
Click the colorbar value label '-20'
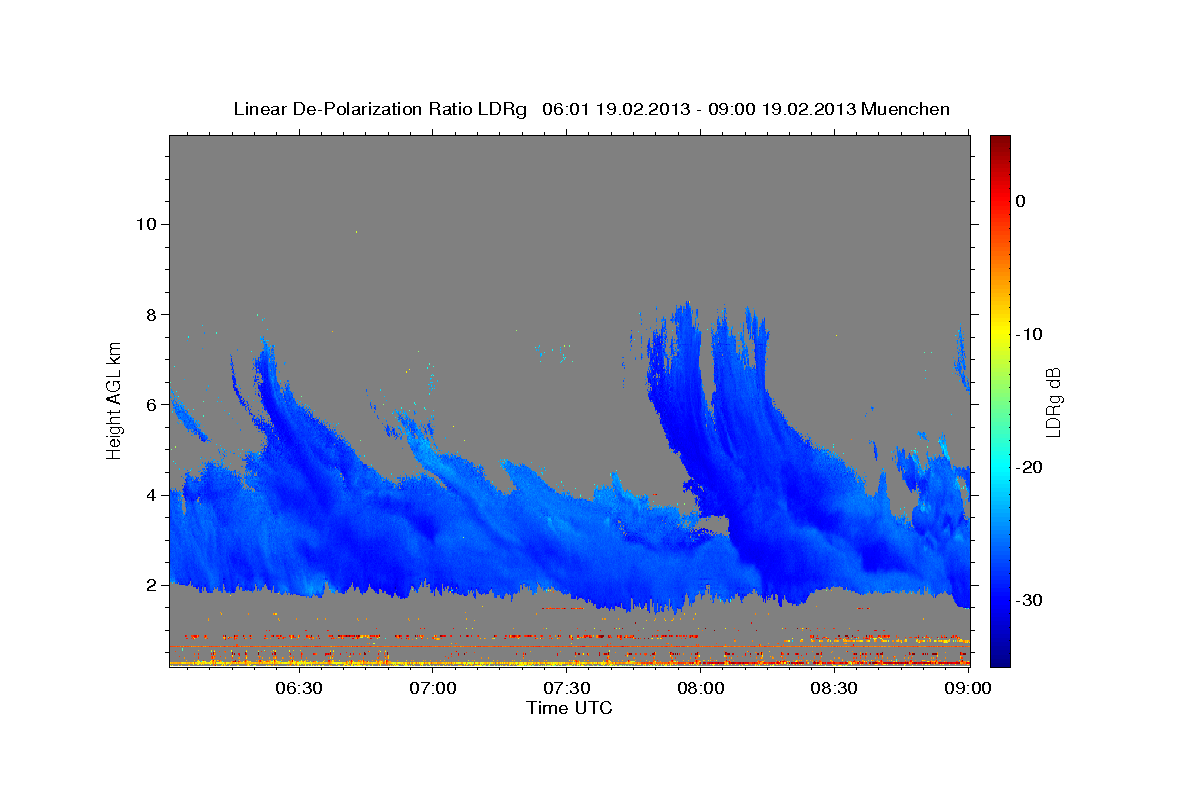(x=1029, y=467)
